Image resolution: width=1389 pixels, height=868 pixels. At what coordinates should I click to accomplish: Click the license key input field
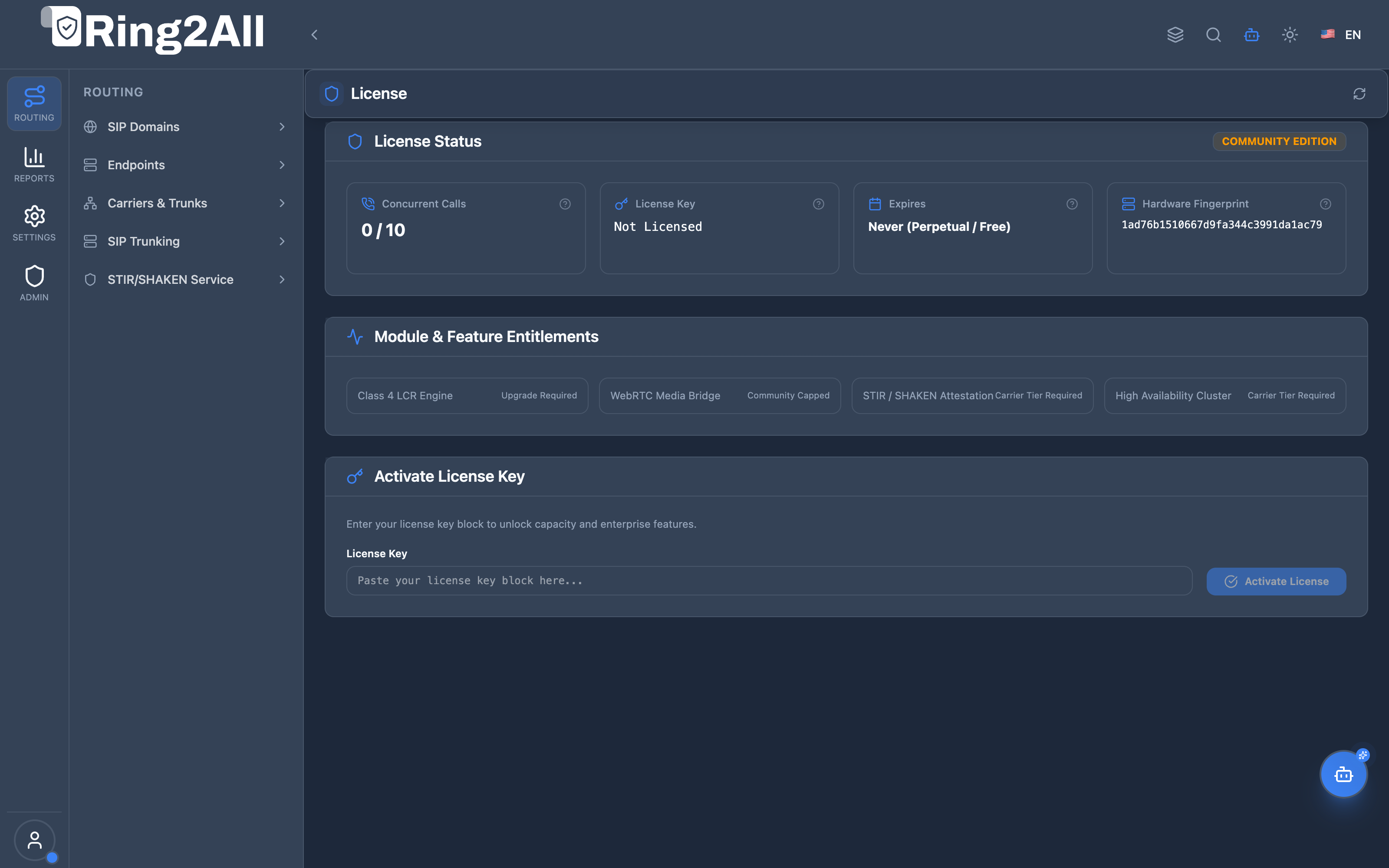coord(769,581)
